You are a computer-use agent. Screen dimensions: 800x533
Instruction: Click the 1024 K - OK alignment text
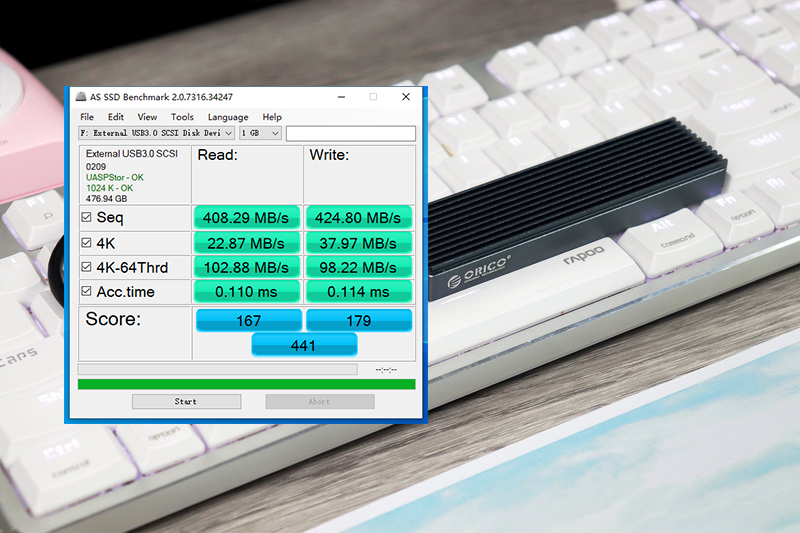coord(109,188)
